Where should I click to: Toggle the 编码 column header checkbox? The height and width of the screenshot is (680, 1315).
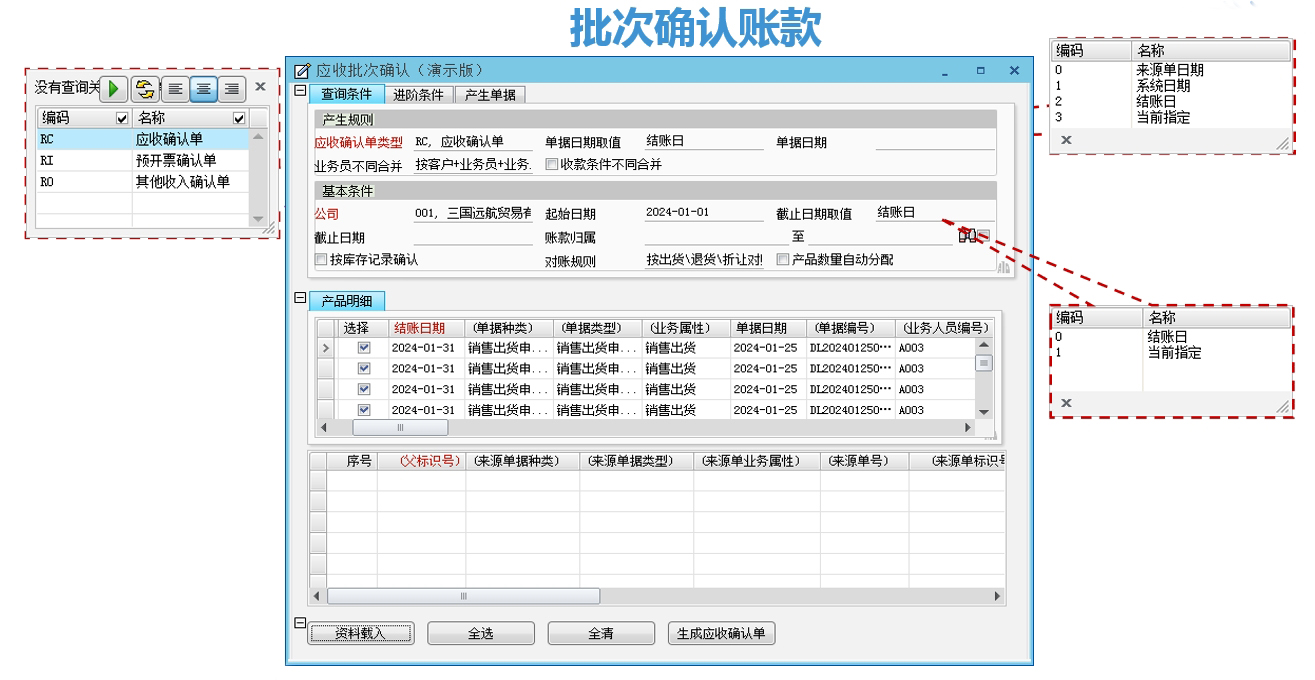pos(123,119)
